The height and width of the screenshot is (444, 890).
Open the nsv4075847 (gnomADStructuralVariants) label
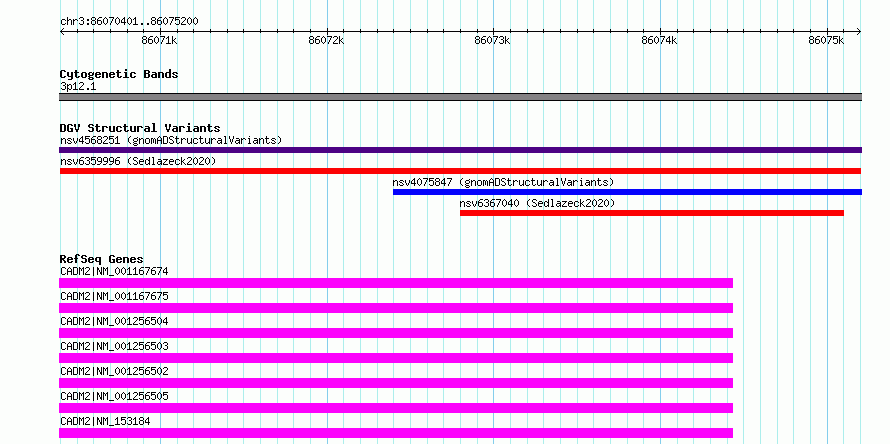click(x=503, y=182)
